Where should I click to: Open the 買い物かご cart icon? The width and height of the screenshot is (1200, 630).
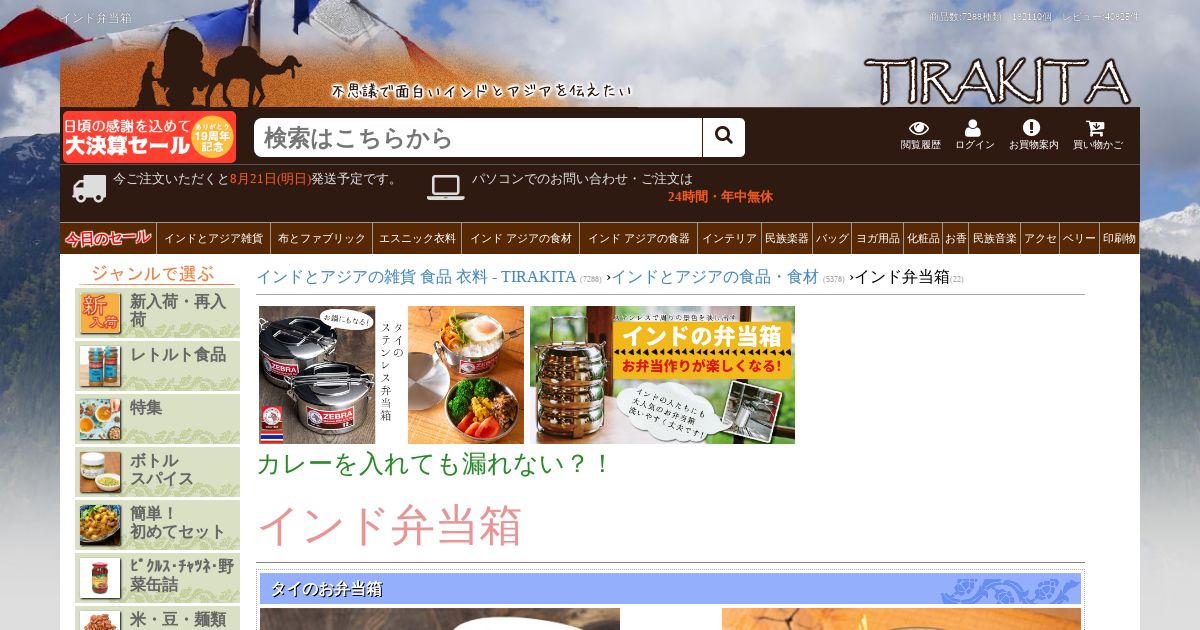[1097, 135]
